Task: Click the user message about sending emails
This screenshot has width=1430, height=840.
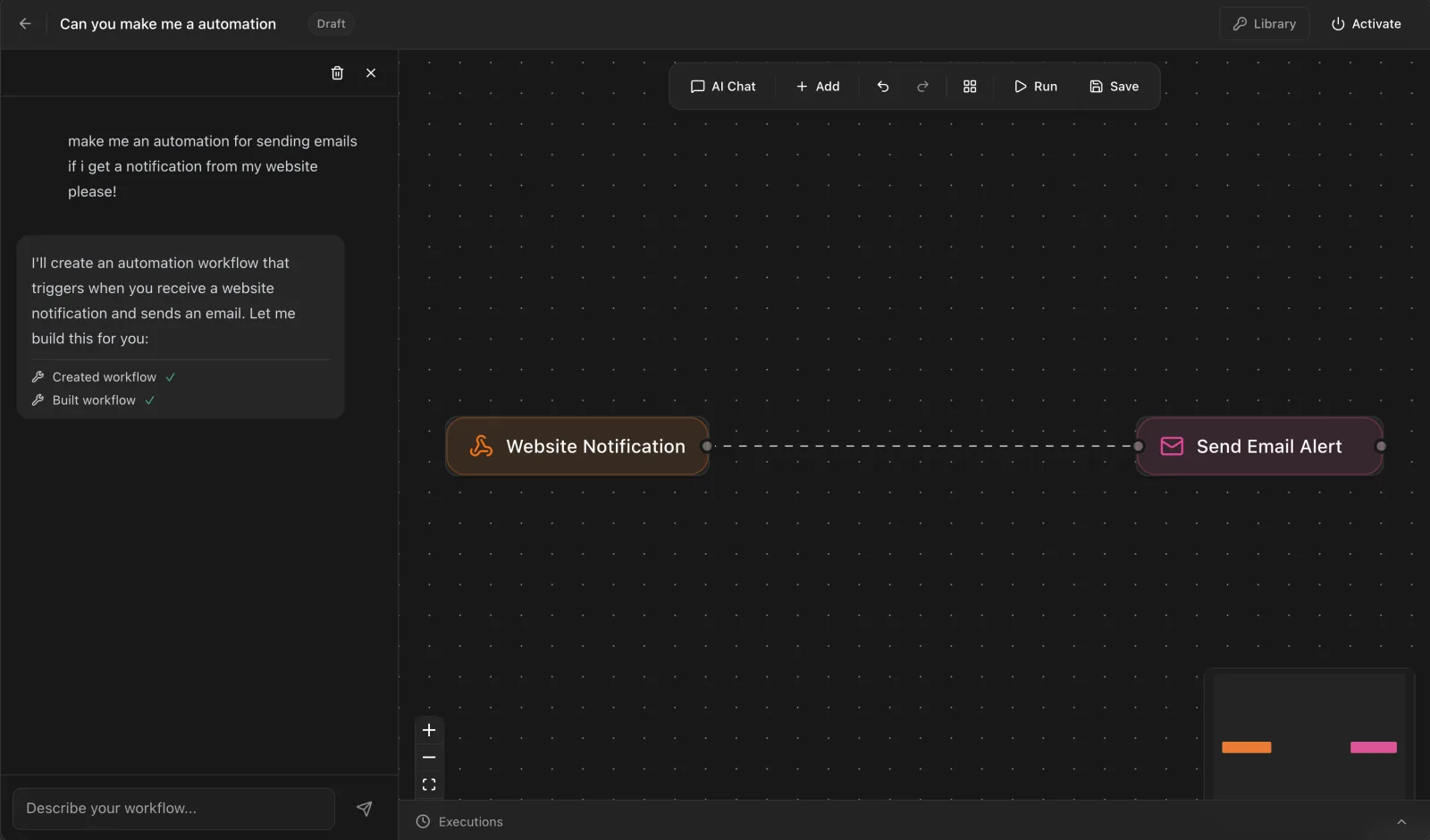Action: tap(213, 166)
